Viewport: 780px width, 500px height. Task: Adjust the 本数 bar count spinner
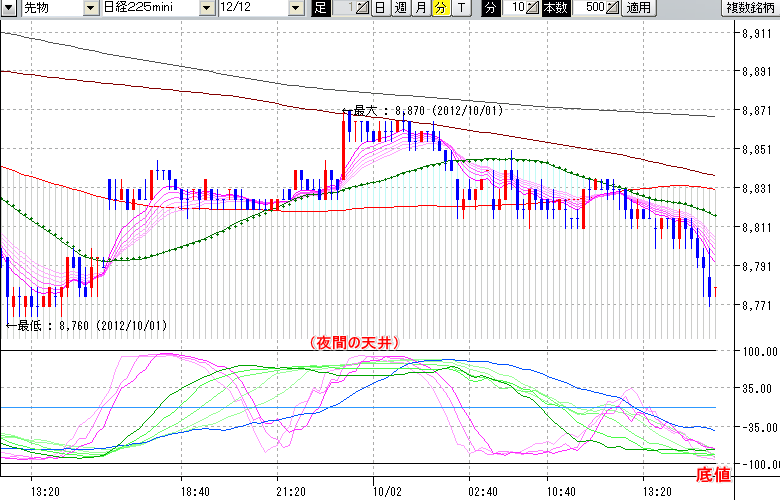[x=612, y=8]
